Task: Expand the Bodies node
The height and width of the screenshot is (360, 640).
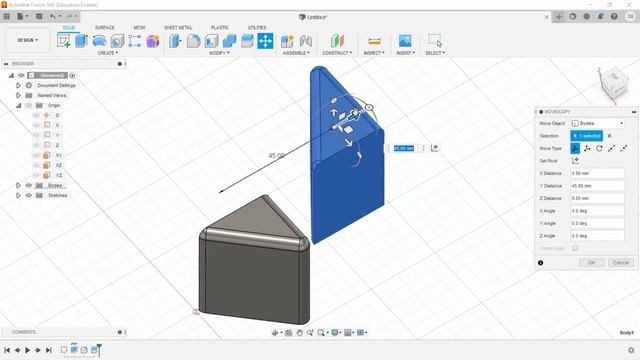Action: [18, 185]
